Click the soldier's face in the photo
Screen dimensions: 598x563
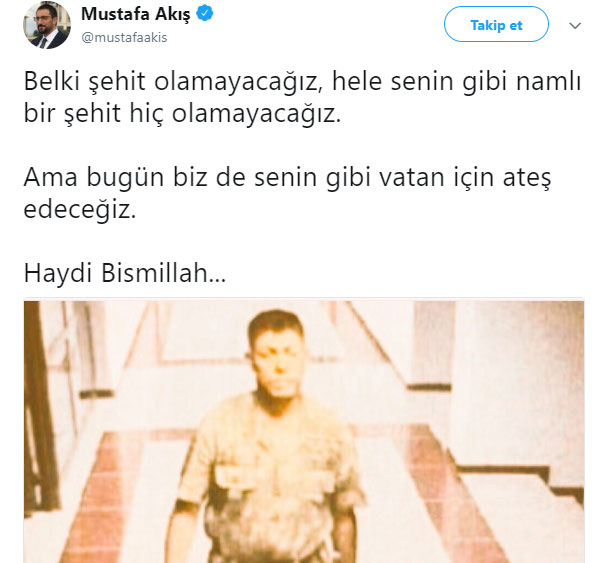pos(278,360)
